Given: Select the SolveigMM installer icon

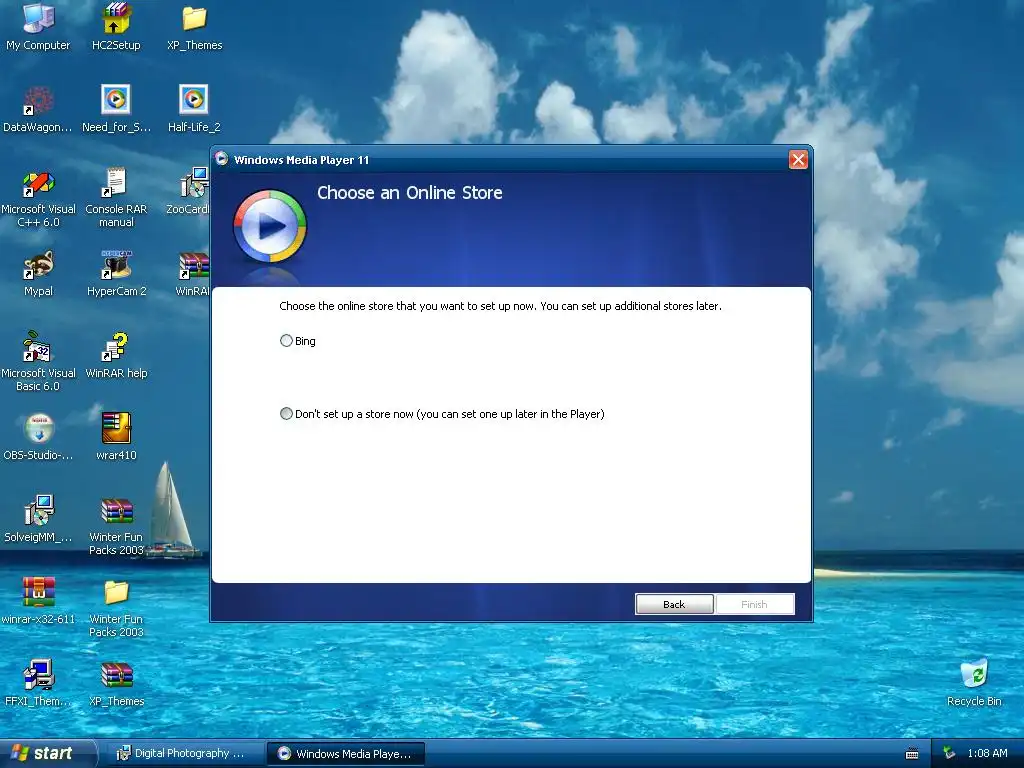Looking at the screenshot, I should 38,519.
